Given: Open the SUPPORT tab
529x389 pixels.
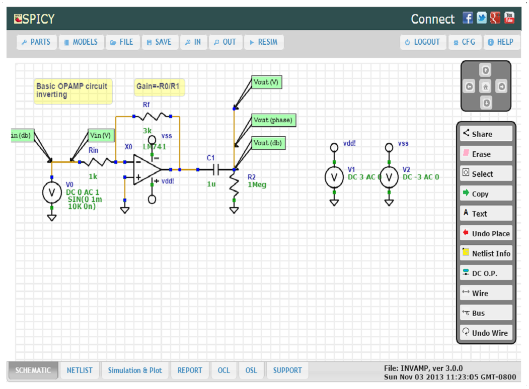Looking at the screenshot, I should (287, 370).
